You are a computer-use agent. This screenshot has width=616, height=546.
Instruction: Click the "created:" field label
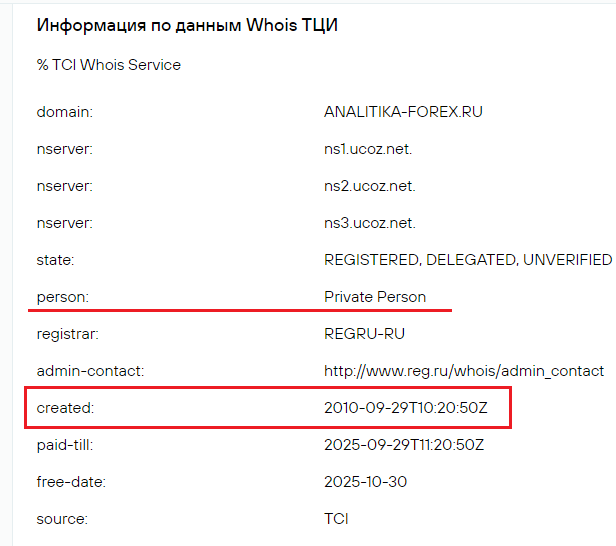[66, 408]
